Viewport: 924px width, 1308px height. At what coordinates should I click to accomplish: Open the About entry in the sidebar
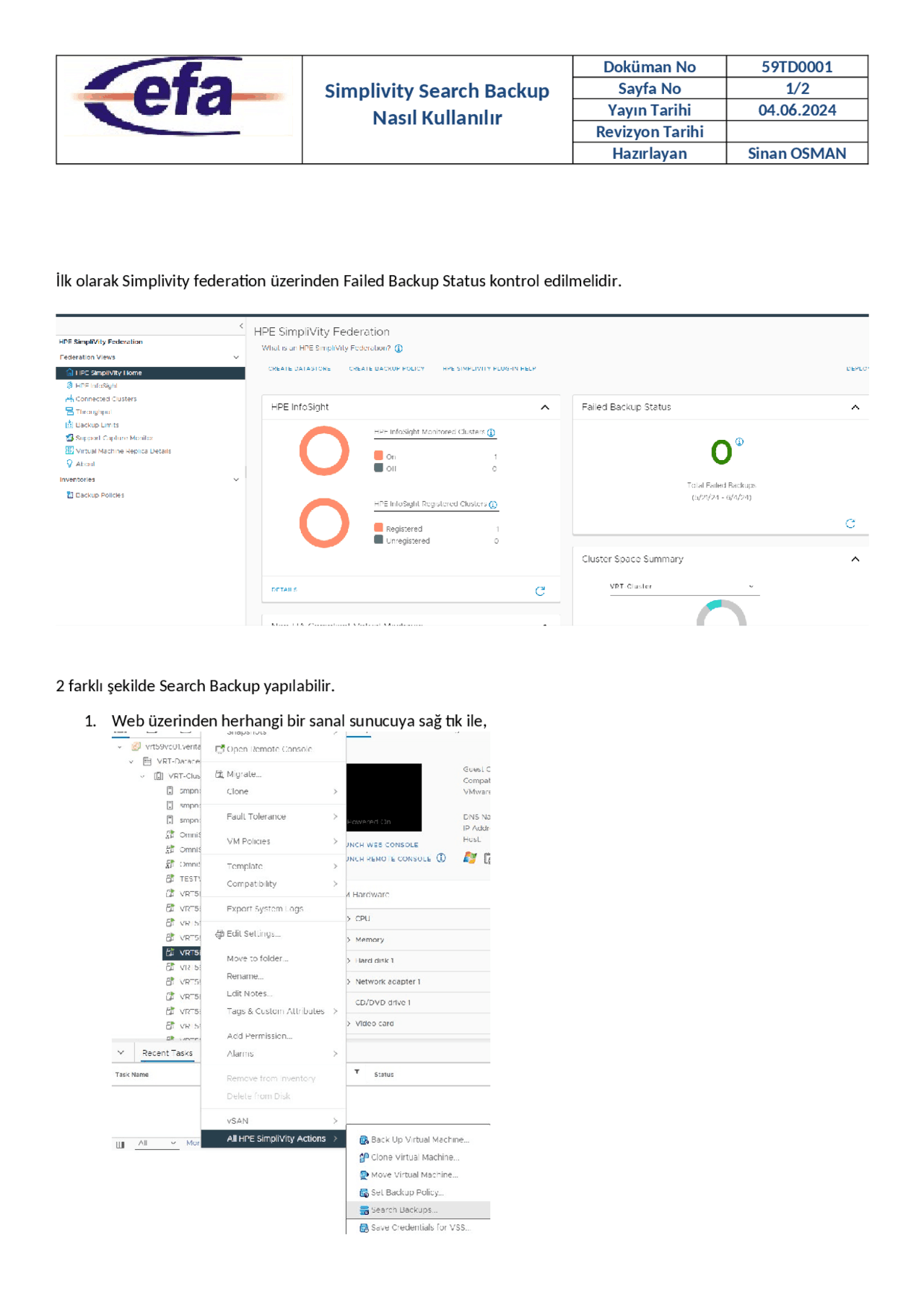pyautogui.click(x=84, y=464)
